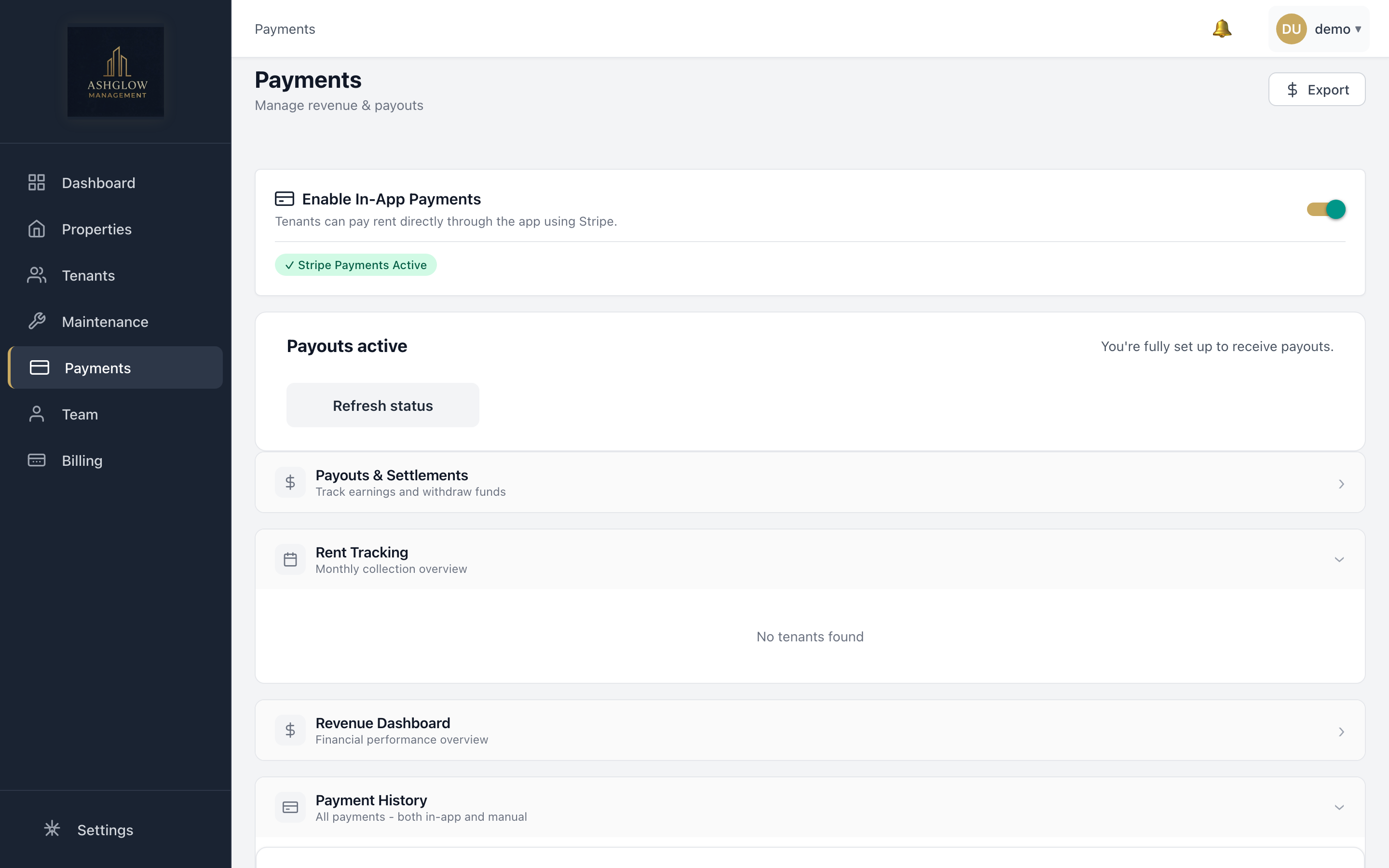This screenshot has height=868, width=1389.
Task: Click the Tenants people icon
Action: [x=37, y=275]
